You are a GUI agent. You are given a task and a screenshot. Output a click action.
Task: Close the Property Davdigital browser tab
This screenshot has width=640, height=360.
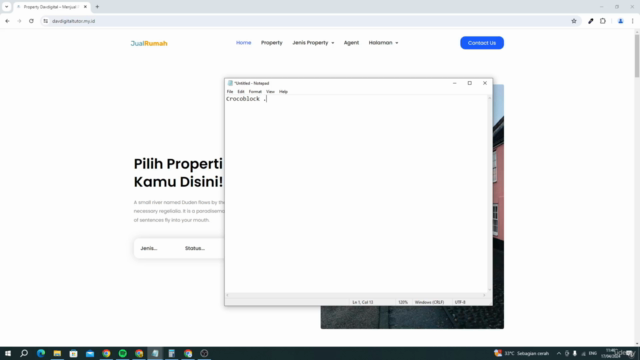85,7
